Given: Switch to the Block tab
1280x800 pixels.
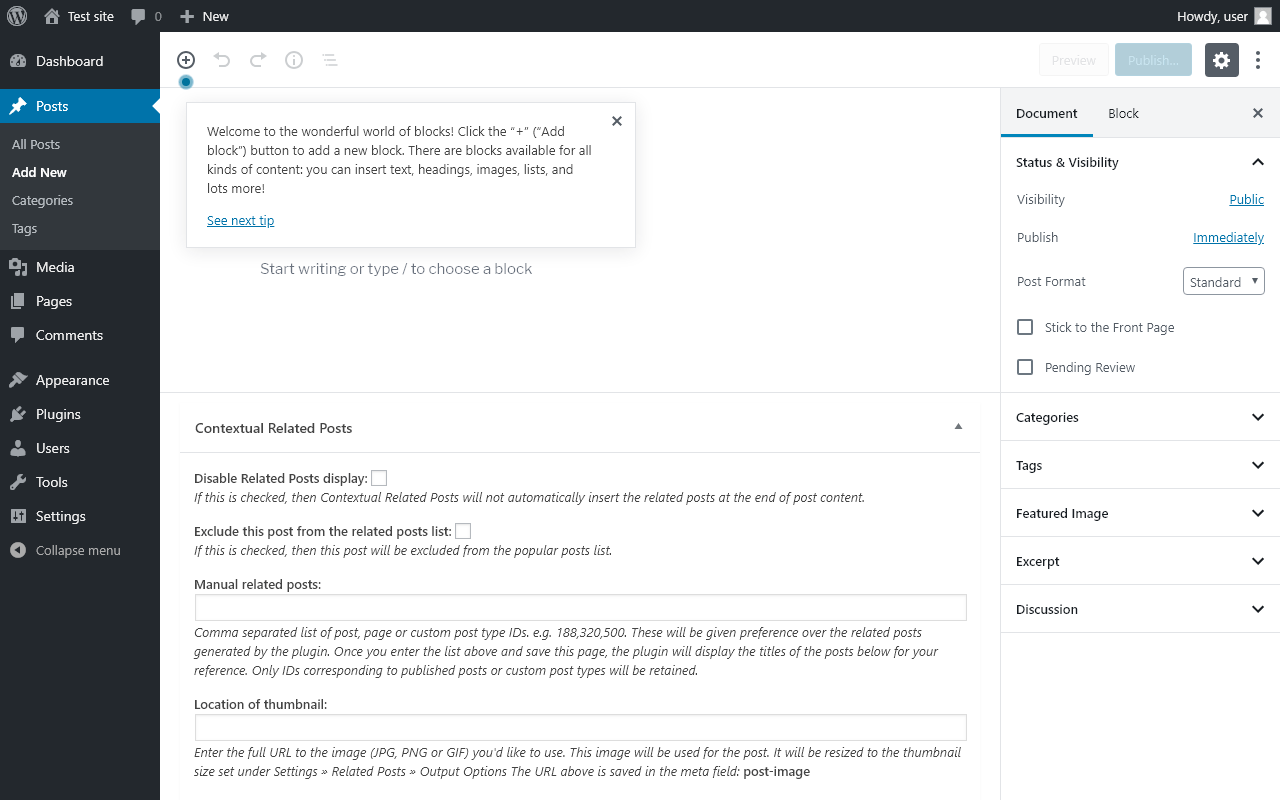Looking at the screenshot, I should click(x=1123, y=113).
